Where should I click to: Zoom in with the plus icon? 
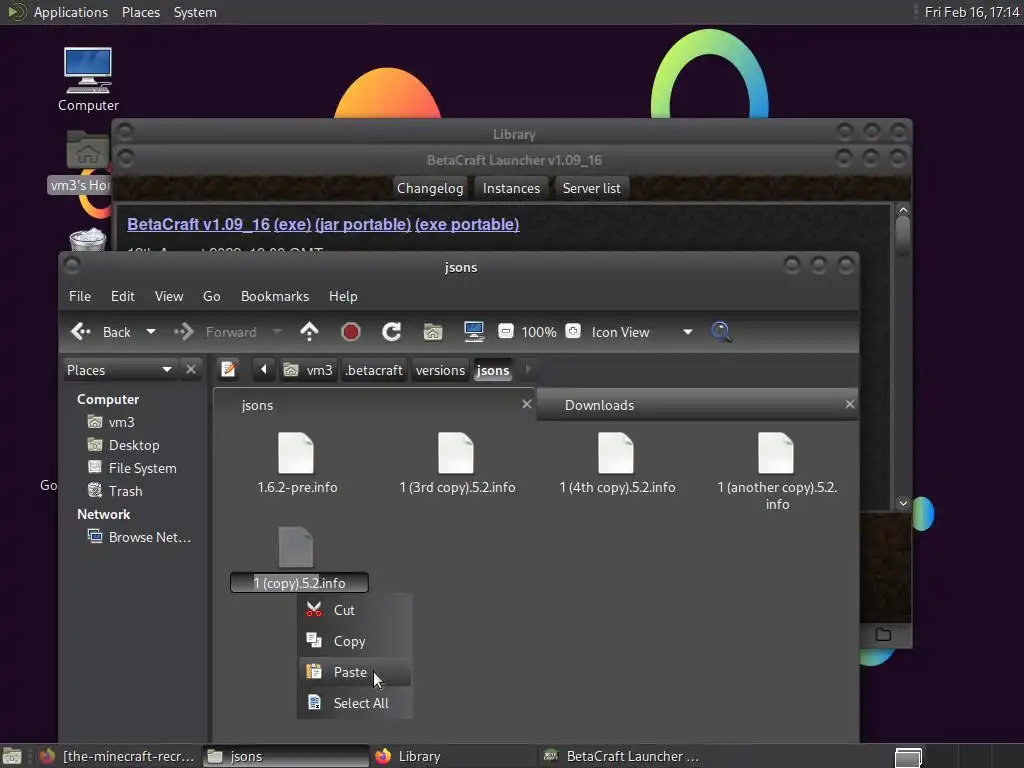click(x=573, y=331)
